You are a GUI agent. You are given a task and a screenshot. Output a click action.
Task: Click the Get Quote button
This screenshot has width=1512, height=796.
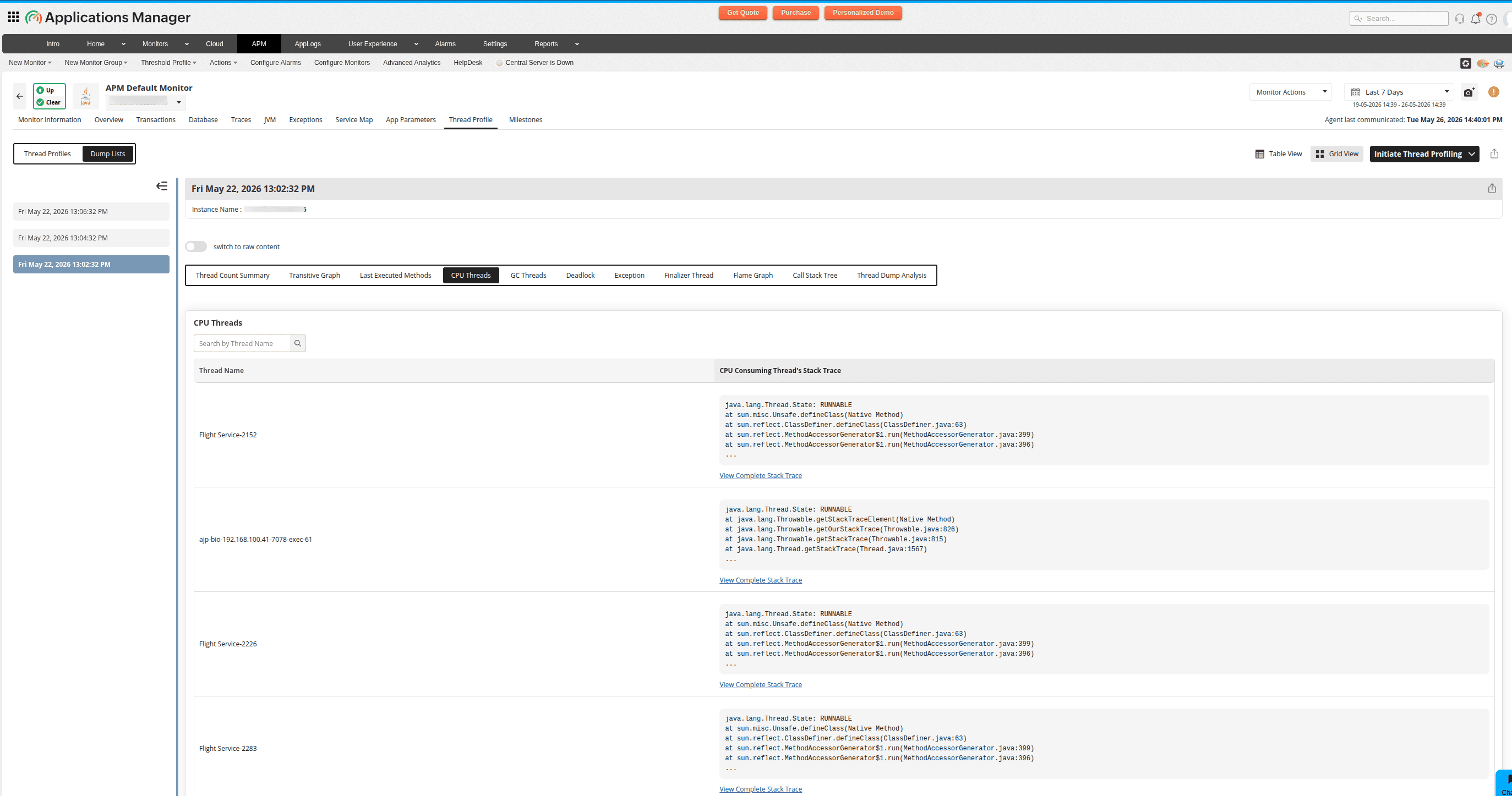(x=743, y=13)
